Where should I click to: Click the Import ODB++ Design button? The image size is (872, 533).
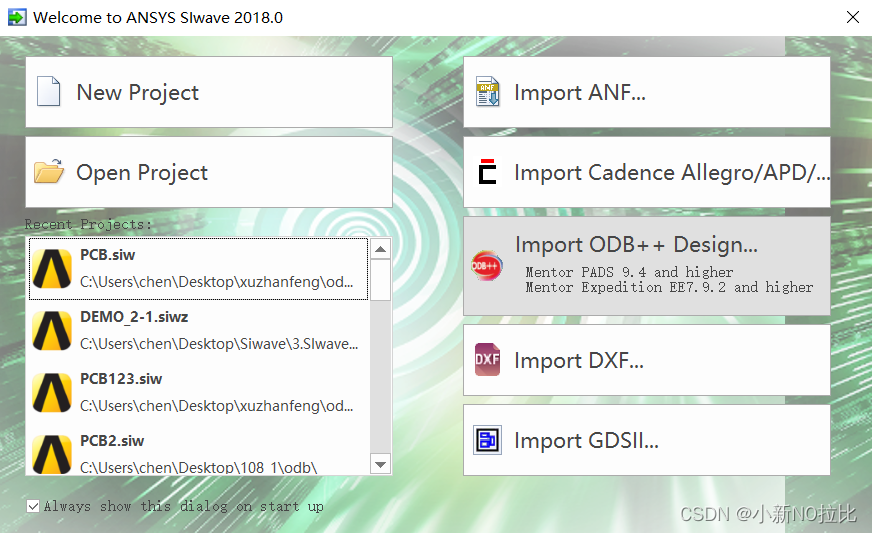(x=647, y=266)
